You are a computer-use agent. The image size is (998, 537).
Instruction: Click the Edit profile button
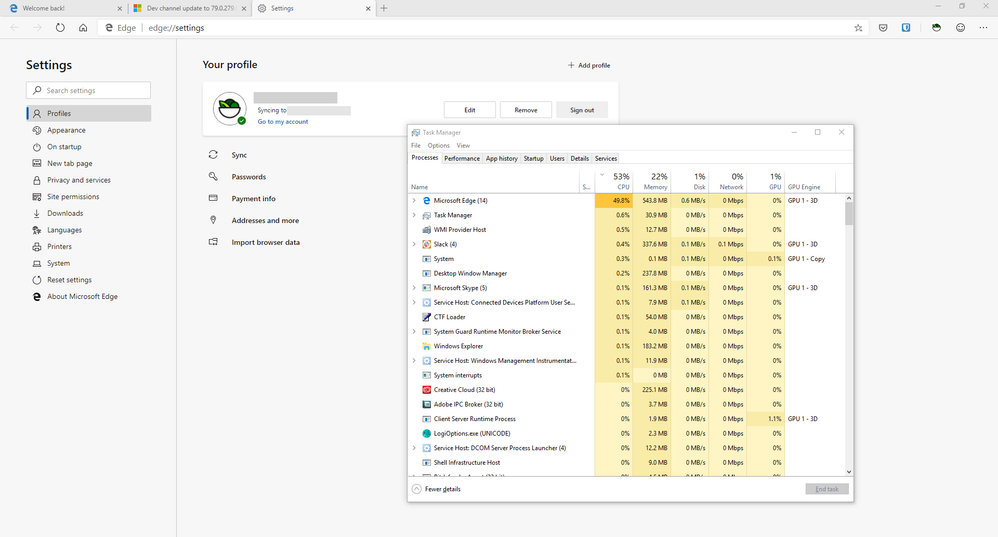(x=470, y=110)
